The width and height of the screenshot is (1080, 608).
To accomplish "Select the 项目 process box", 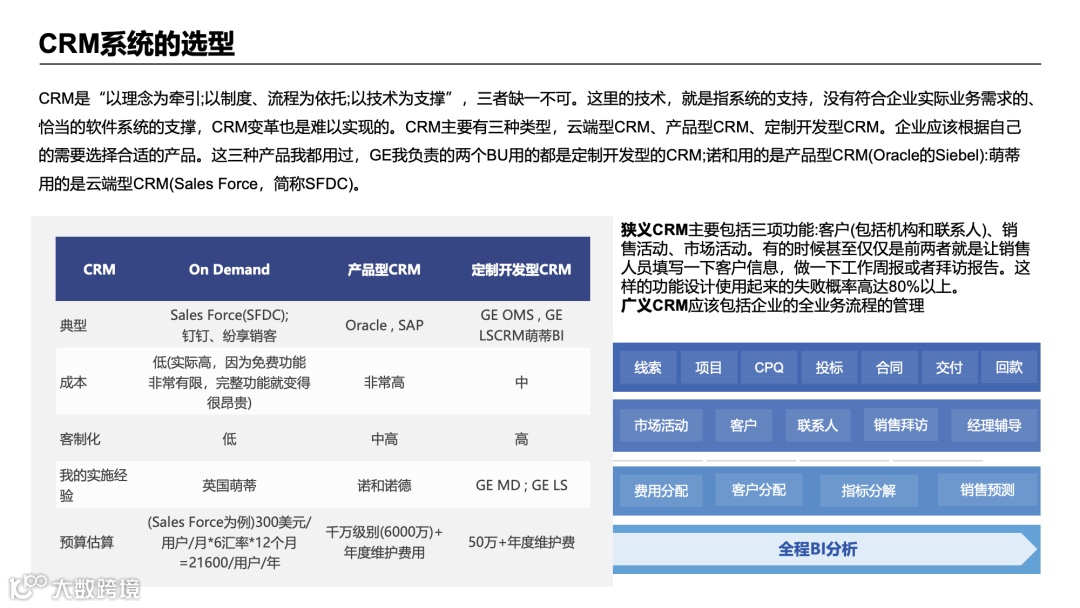I will [708, 367].
